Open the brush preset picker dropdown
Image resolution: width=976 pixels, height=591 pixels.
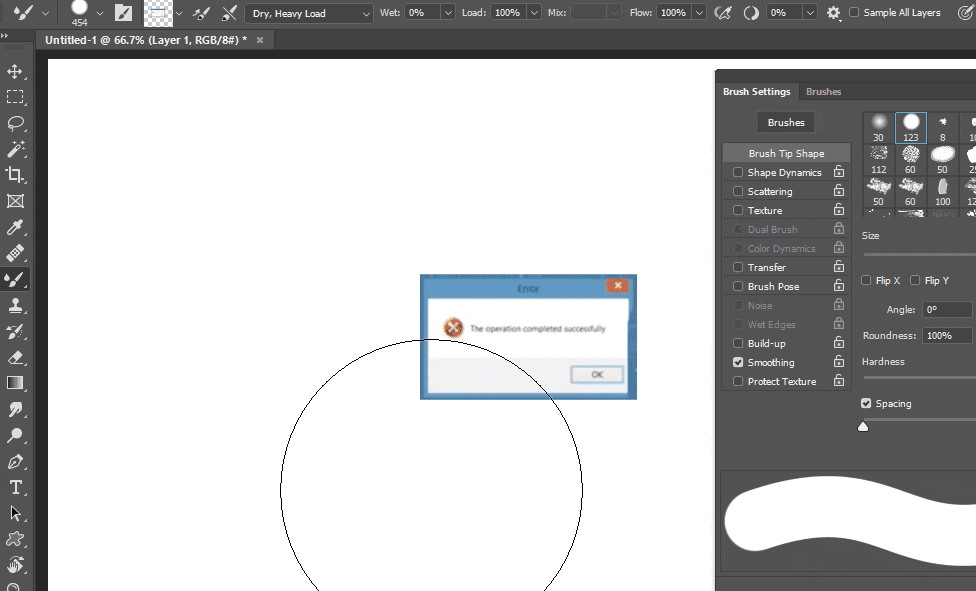point(97,13)
